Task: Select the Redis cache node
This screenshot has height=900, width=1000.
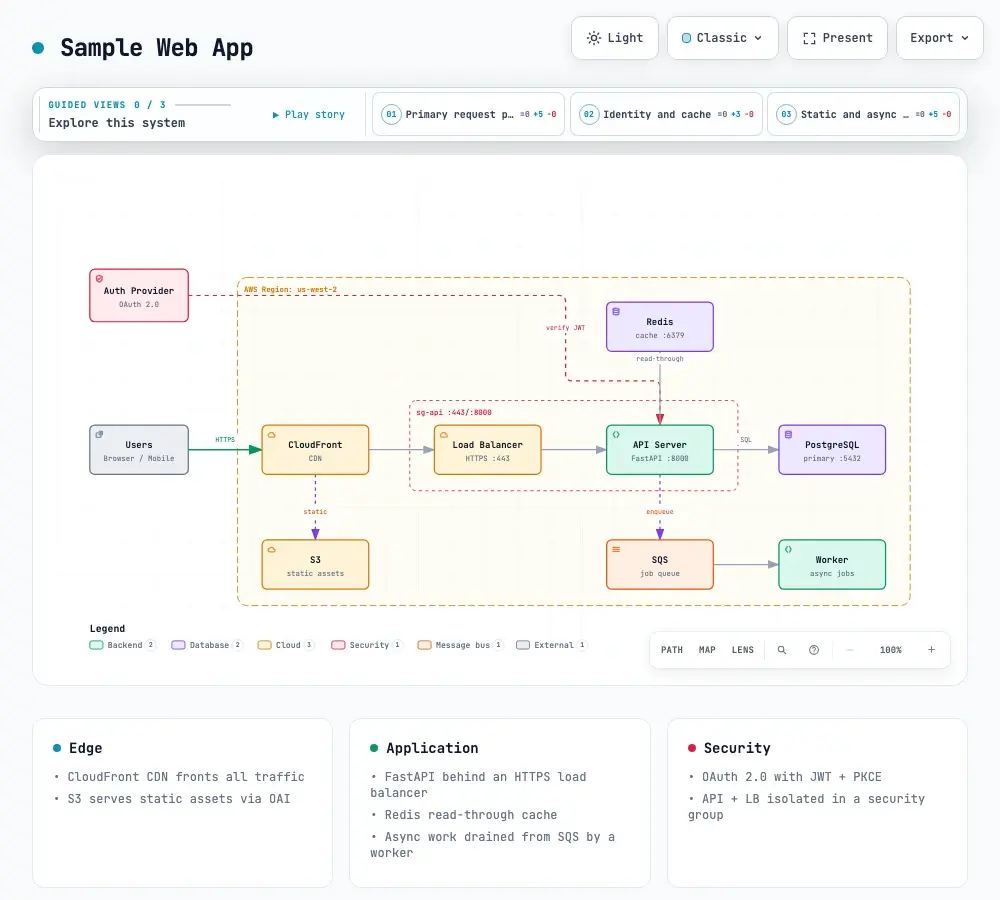Action: tap(659, 327)
